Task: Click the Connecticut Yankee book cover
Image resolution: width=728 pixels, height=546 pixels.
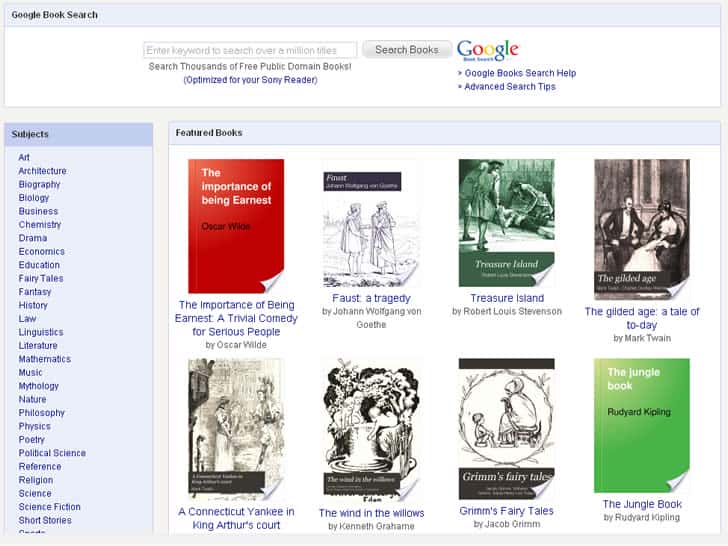Action: [236, 430]
